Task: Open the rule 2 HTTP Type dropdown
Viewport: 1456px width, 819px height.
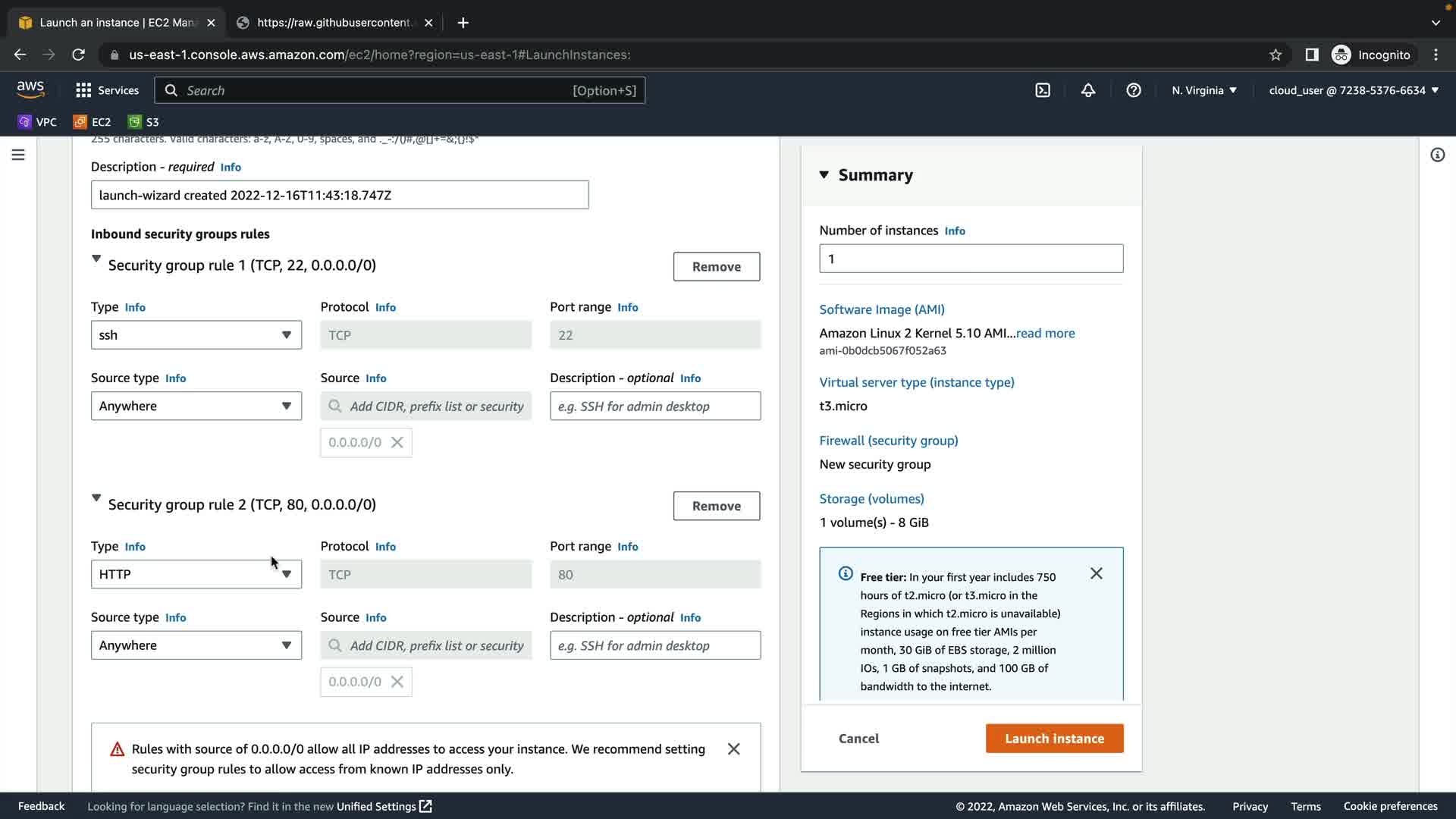Action: click(196, 575)
